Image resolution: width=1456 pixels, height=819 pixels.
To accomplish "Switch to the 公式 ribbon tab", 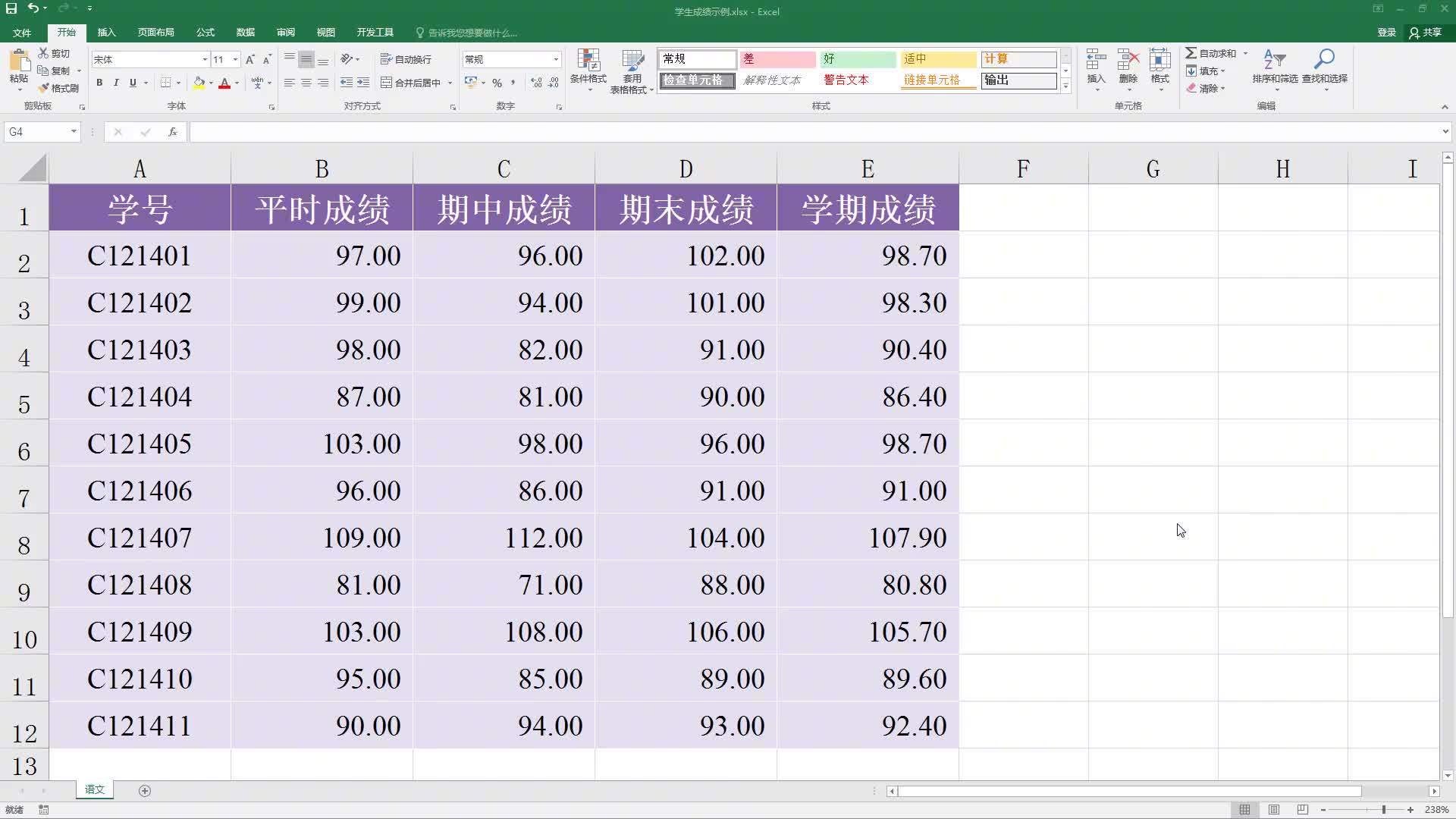I will [204, 33].
